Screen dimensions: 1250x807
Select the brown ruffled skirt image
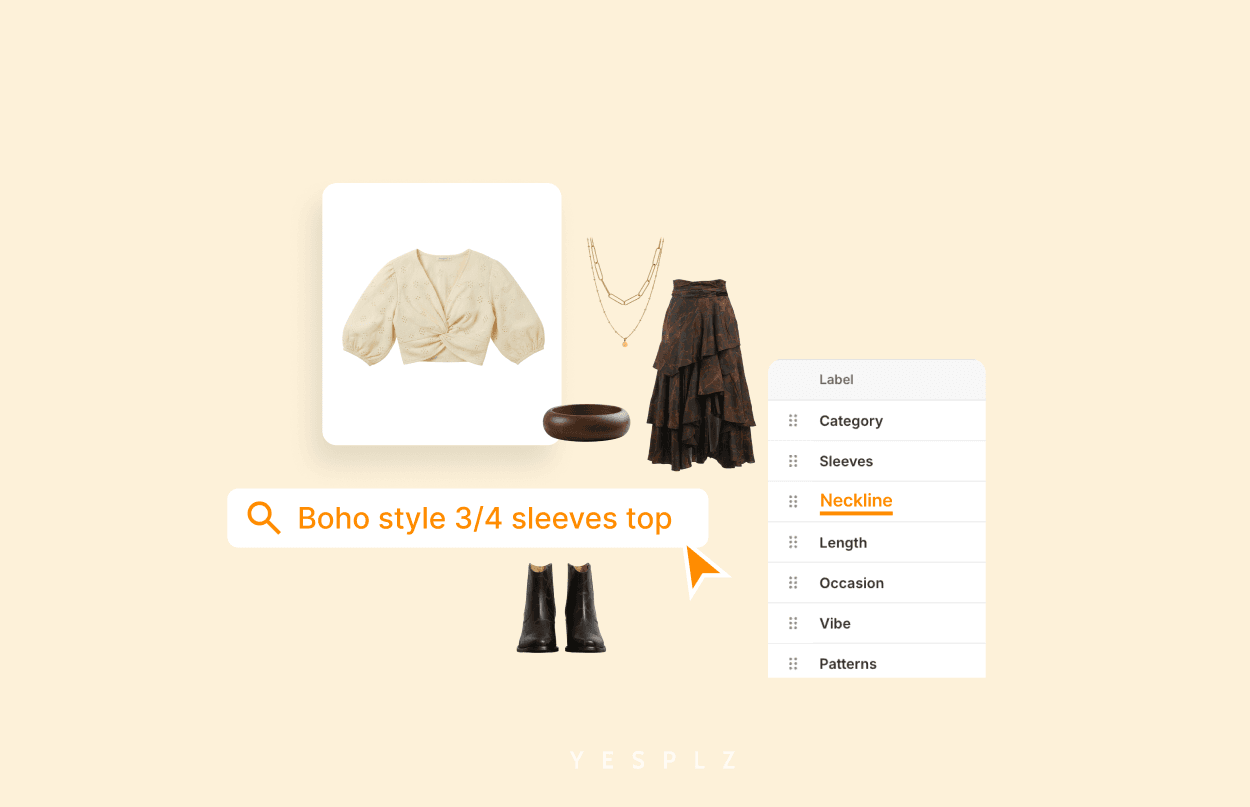click(x=701, y=375)
